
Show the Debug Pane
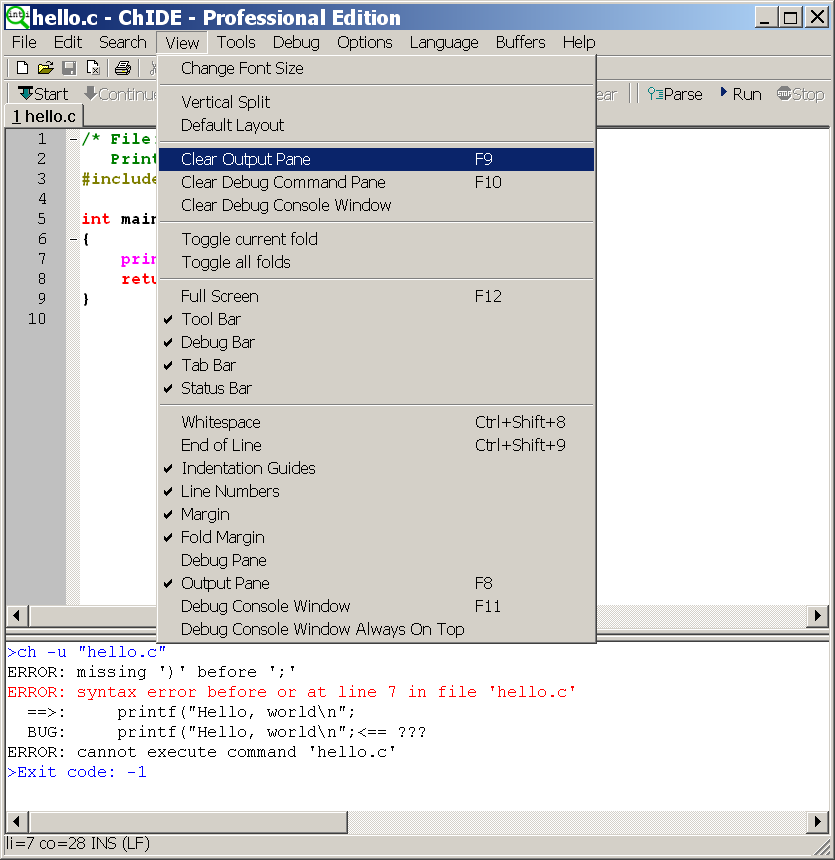(376, 561)
